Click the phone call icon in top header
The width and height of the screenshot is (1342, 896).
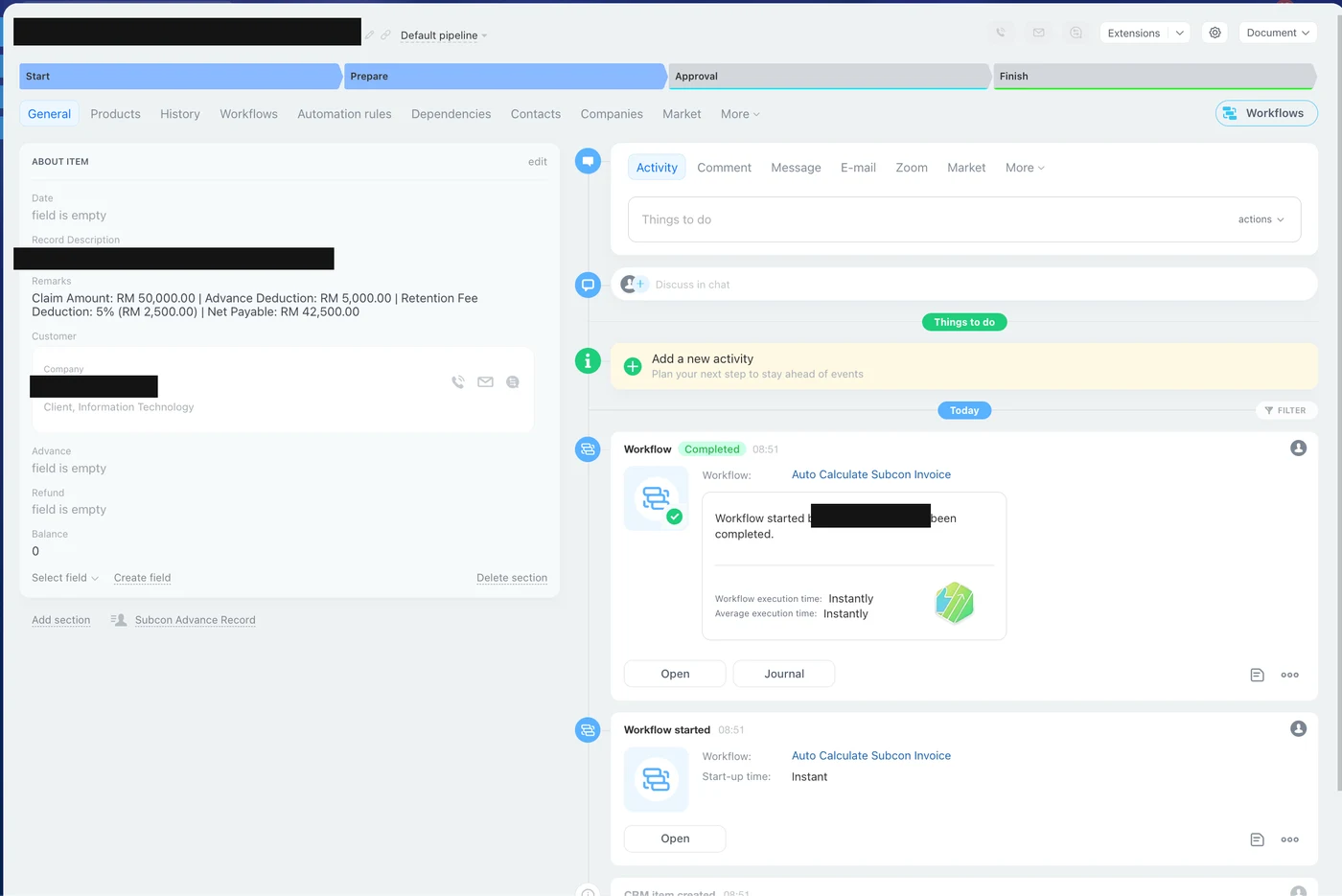[1001, 33]
